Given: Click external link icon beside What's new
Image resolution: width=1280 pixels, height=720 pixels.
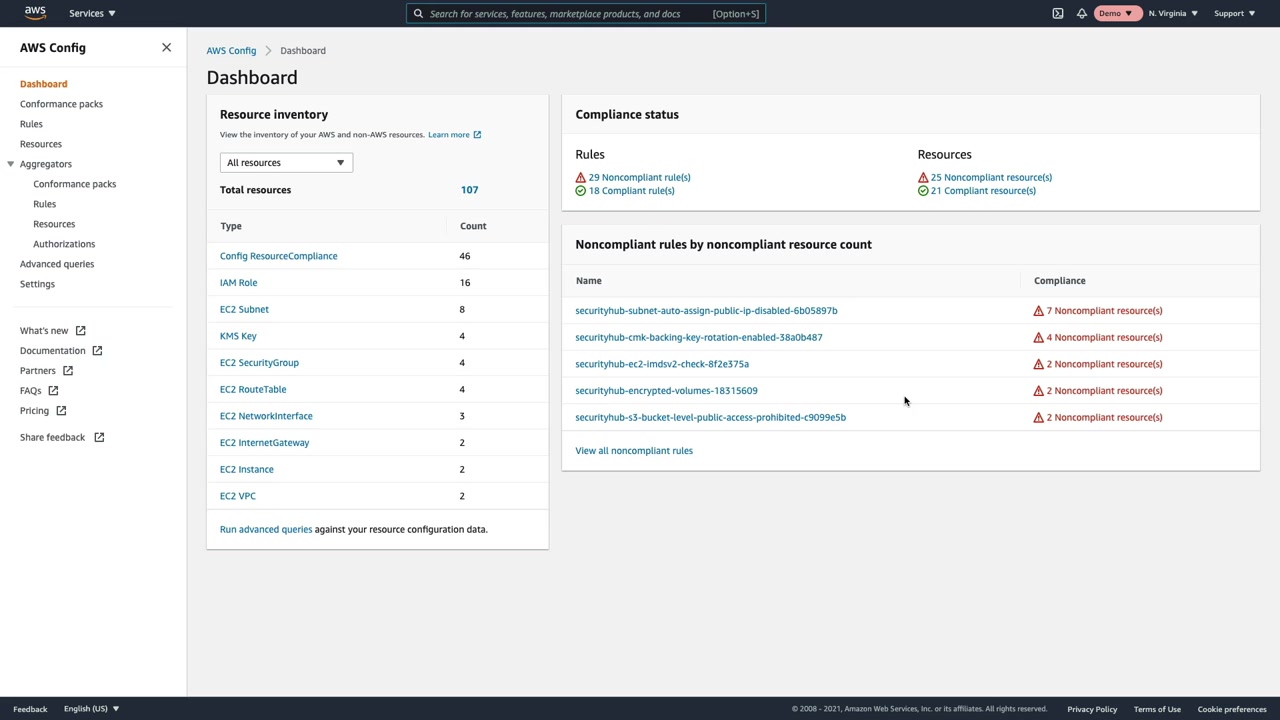Looking at the screenshot, I should coord(81,331).
